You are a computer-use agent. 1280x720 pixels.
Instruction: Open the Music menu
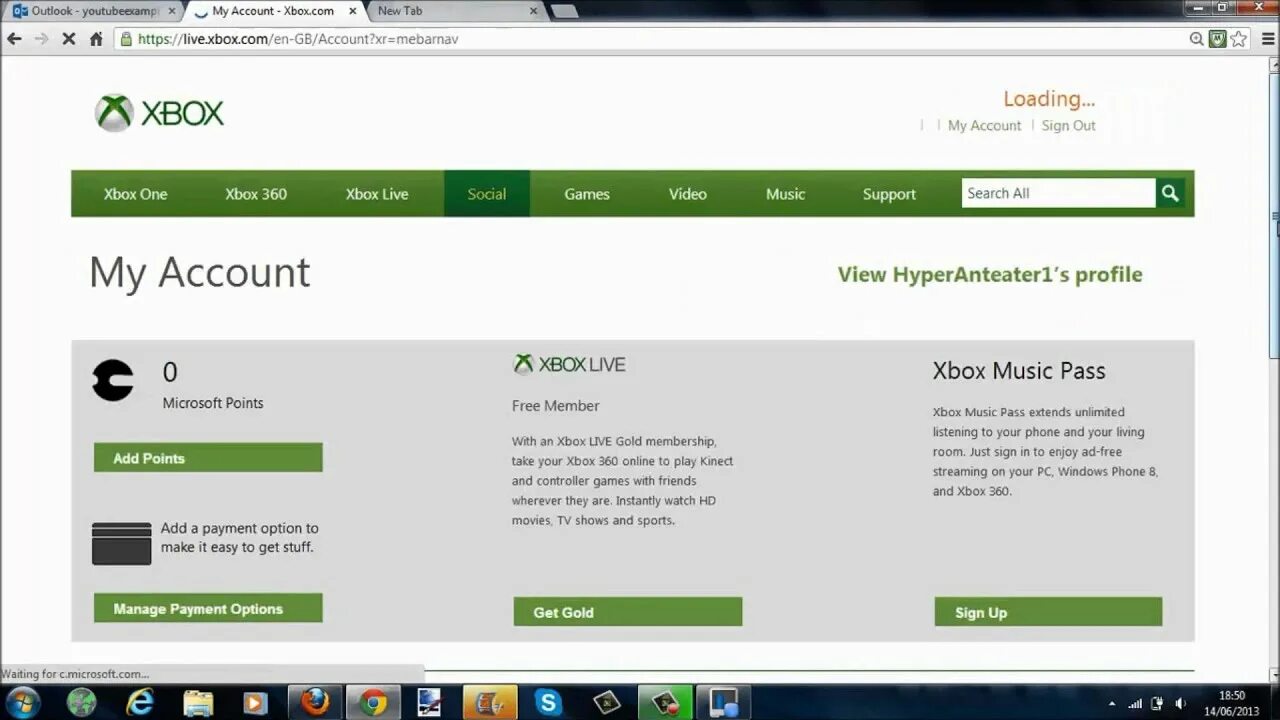click(785, 194)
